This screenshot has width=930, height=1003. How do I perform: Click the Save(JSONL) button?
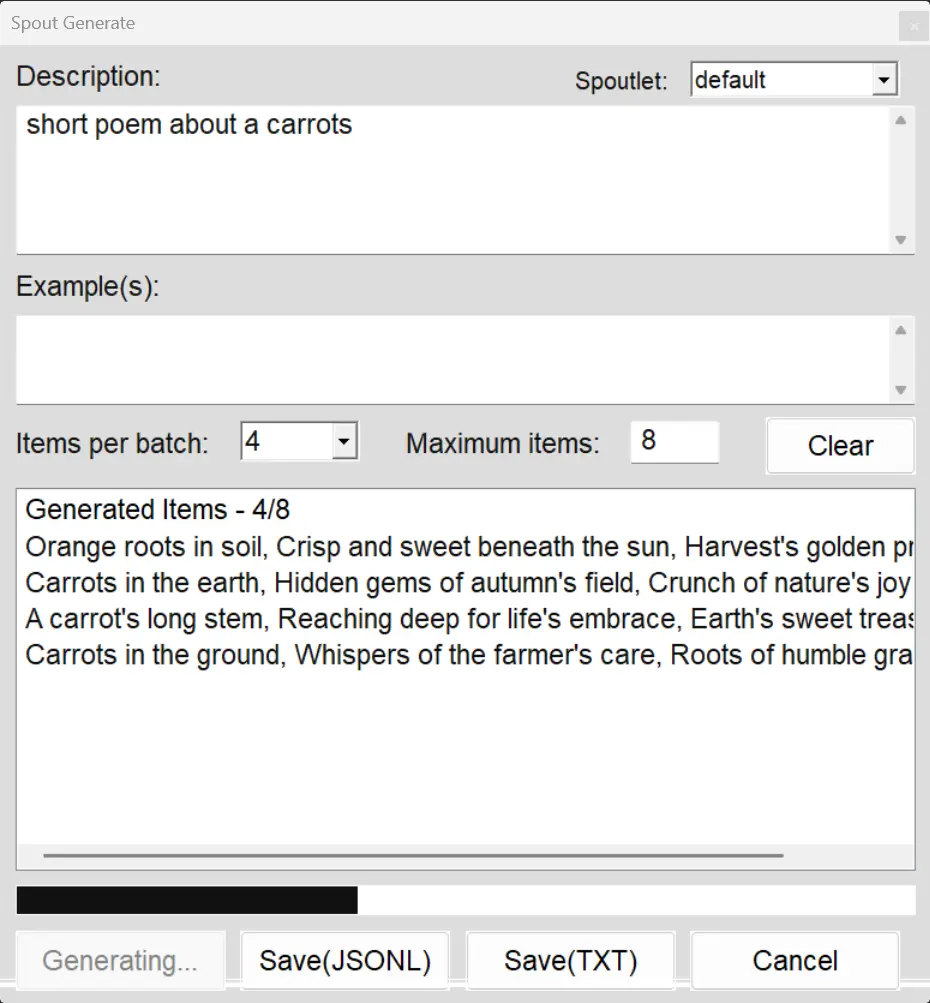click(345, 961)
